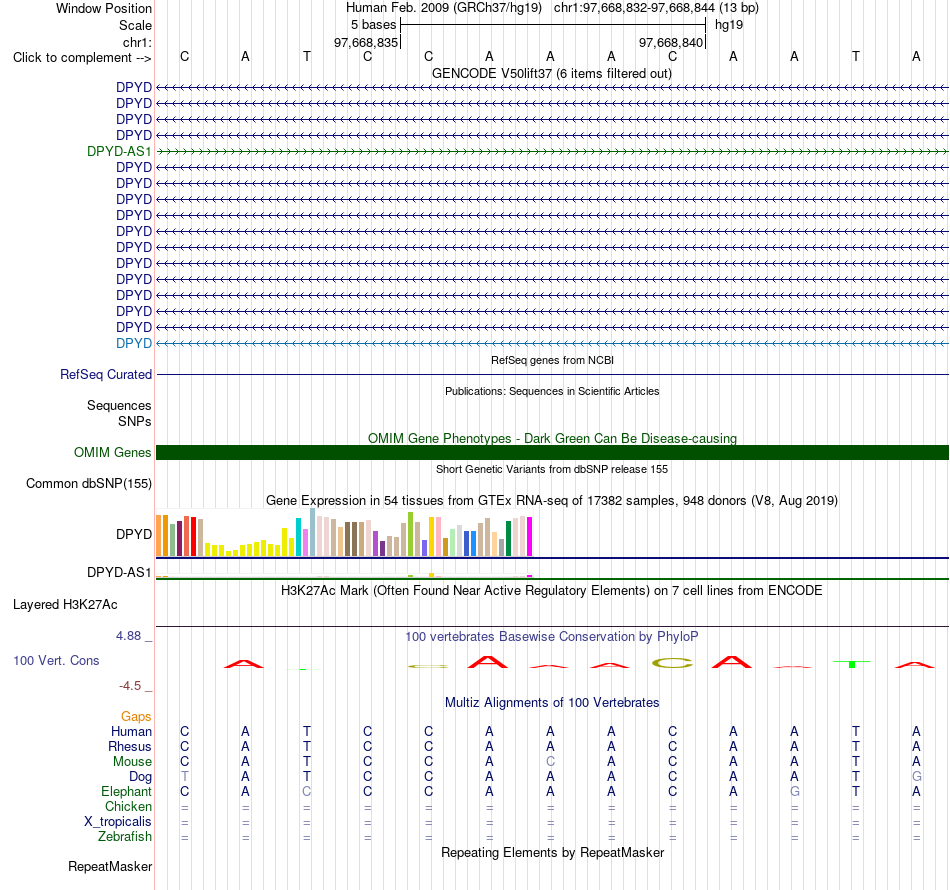Click the yellow C letter in the PhyloP logo
Screen dimensions: 950x890
click(x=672, y=663)
